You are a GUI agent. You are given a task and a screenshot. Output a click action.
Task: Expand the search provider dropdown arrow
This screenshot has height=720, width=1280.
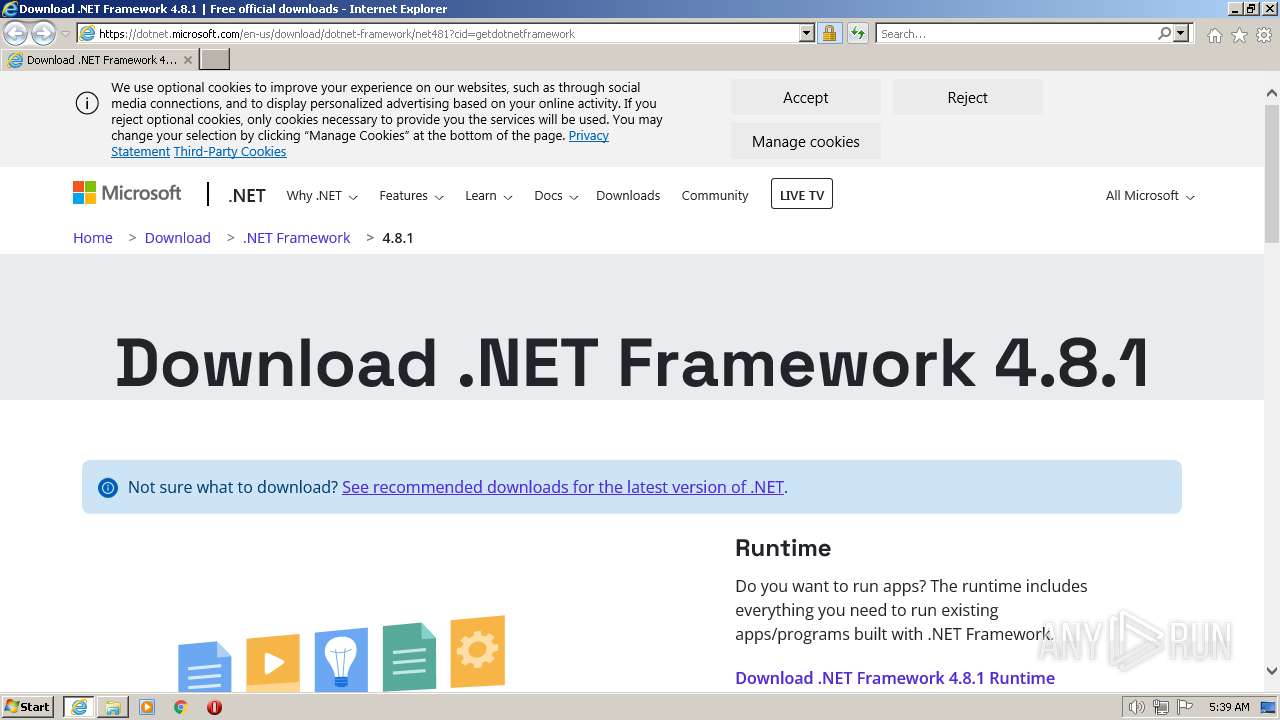(1181, 34)
